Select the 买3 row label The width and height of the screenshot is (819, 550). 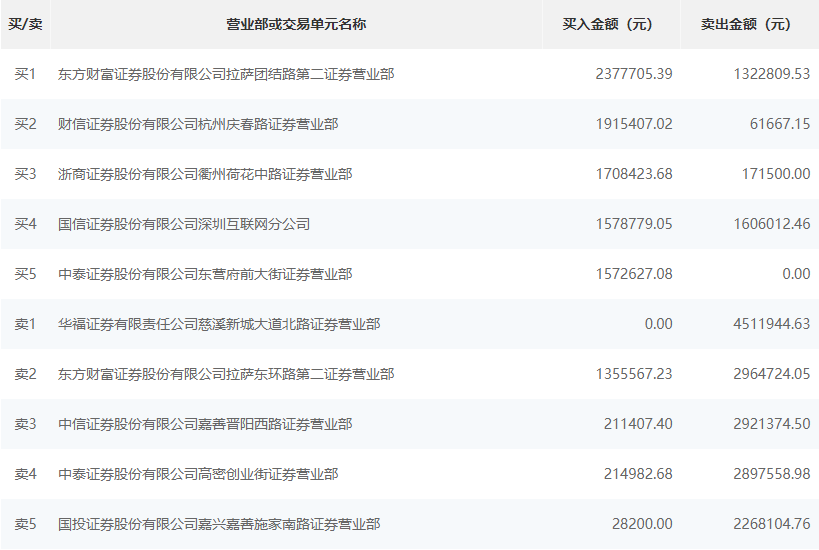(x=25, y=174)
